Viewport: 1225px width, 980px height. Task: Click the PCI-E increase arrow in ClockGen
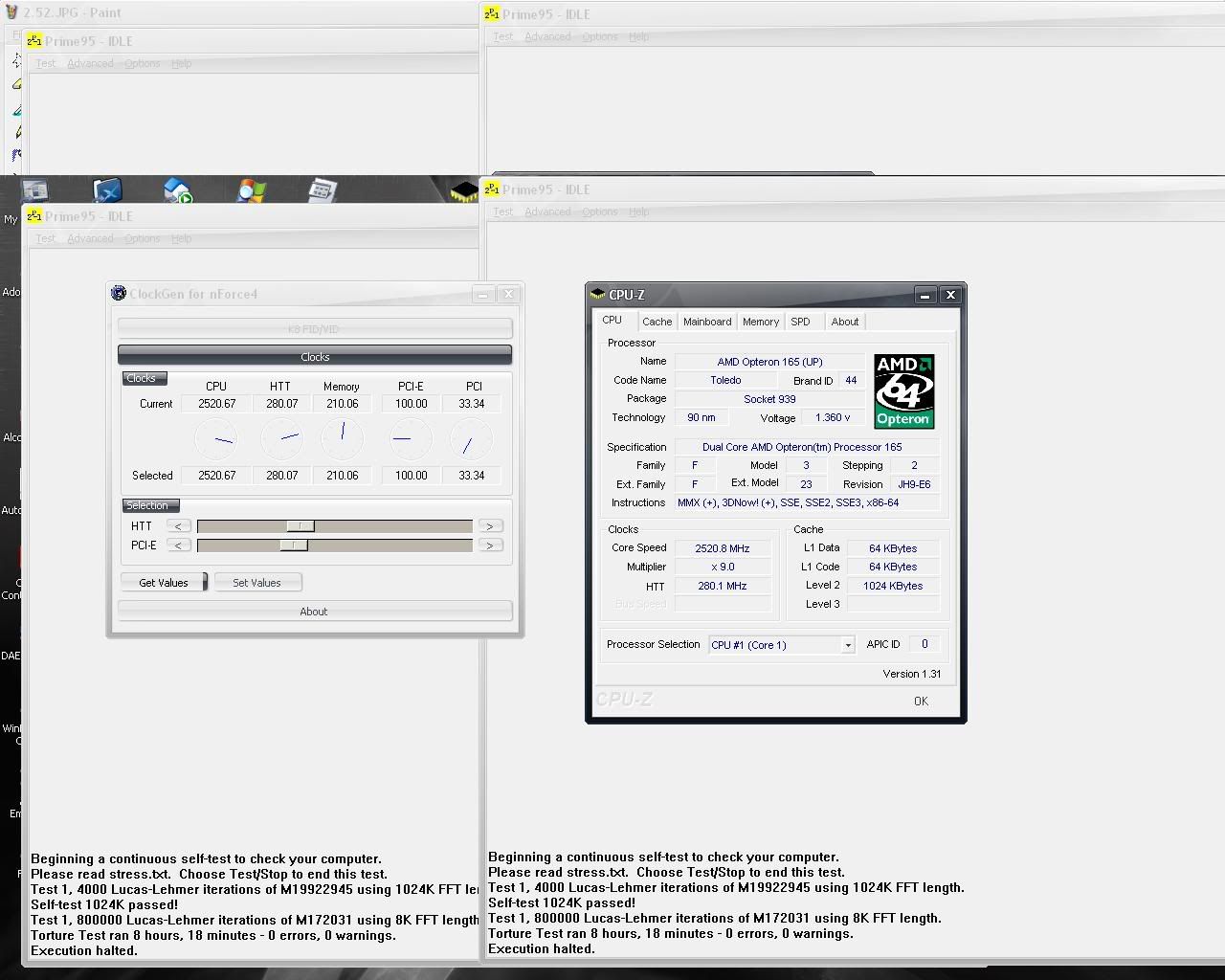click(x=490, y=546)
